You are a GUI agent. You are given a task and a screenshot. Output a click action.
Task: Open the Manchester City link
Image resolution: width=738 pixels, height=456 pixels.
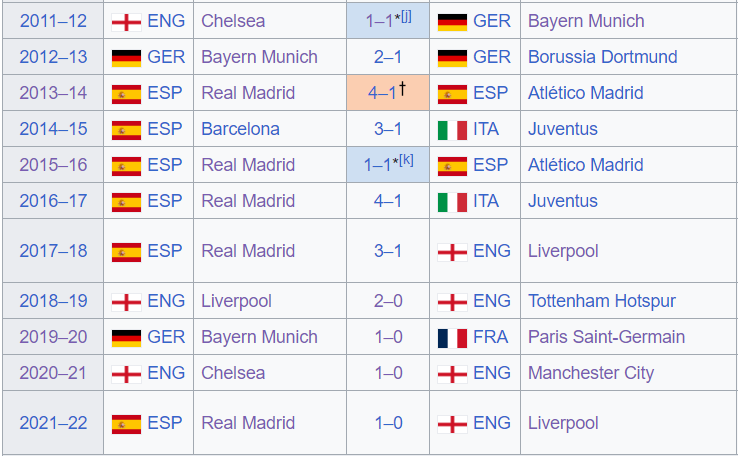[591, 373]
